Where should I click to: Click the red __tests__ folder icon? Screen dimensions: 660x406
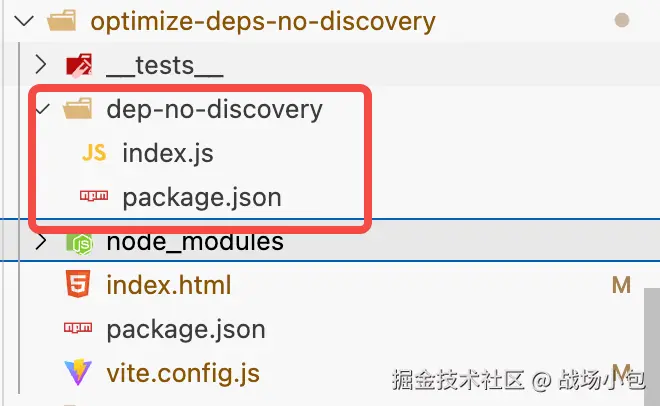tap(78, 66)
